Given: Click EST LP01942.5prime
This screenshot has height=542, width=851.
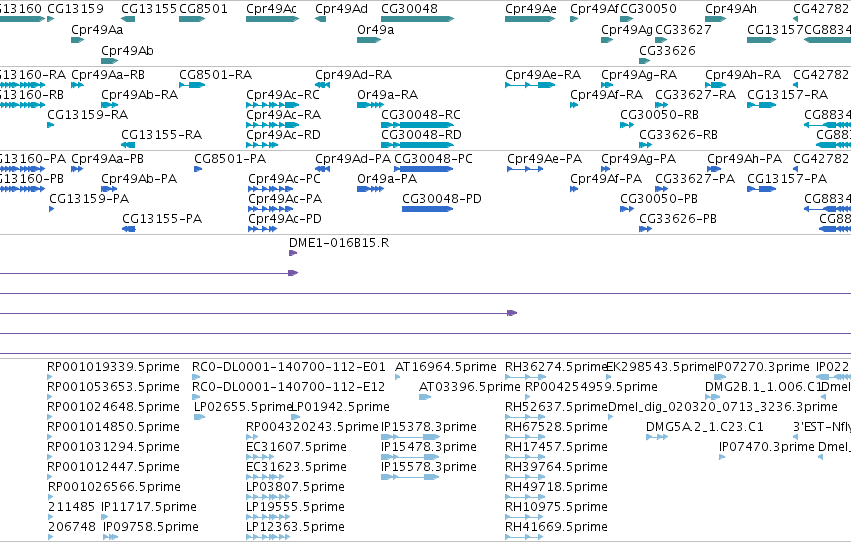Looking at the screenshot, I should click(x=295, y=417).
